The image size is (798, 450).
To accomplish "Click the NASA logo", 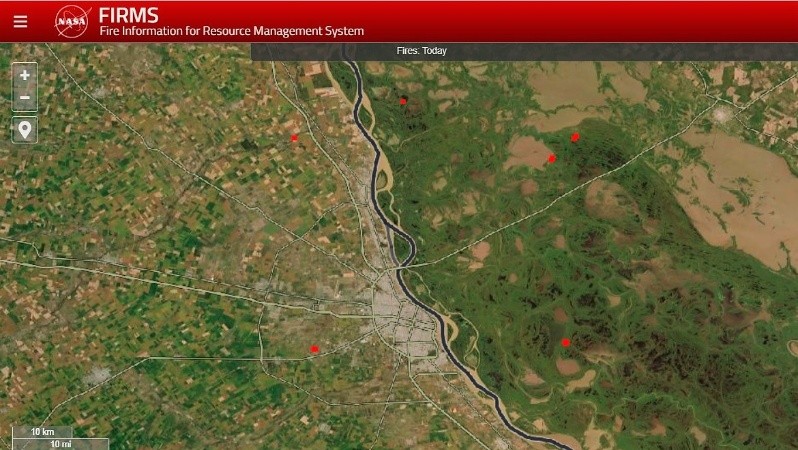I will click(73, 21).
